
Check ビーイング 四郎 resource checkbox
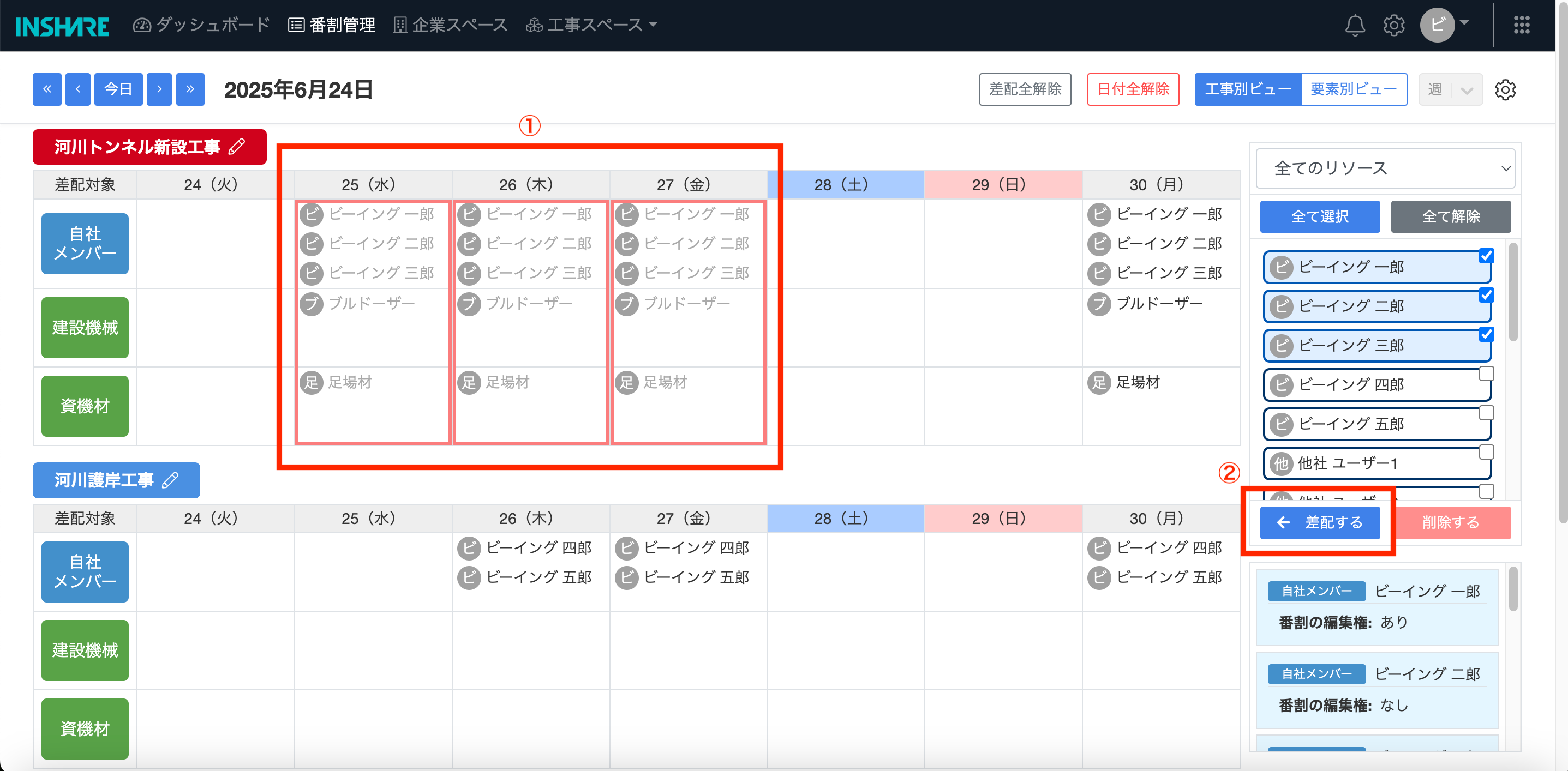coord(1486,374)
